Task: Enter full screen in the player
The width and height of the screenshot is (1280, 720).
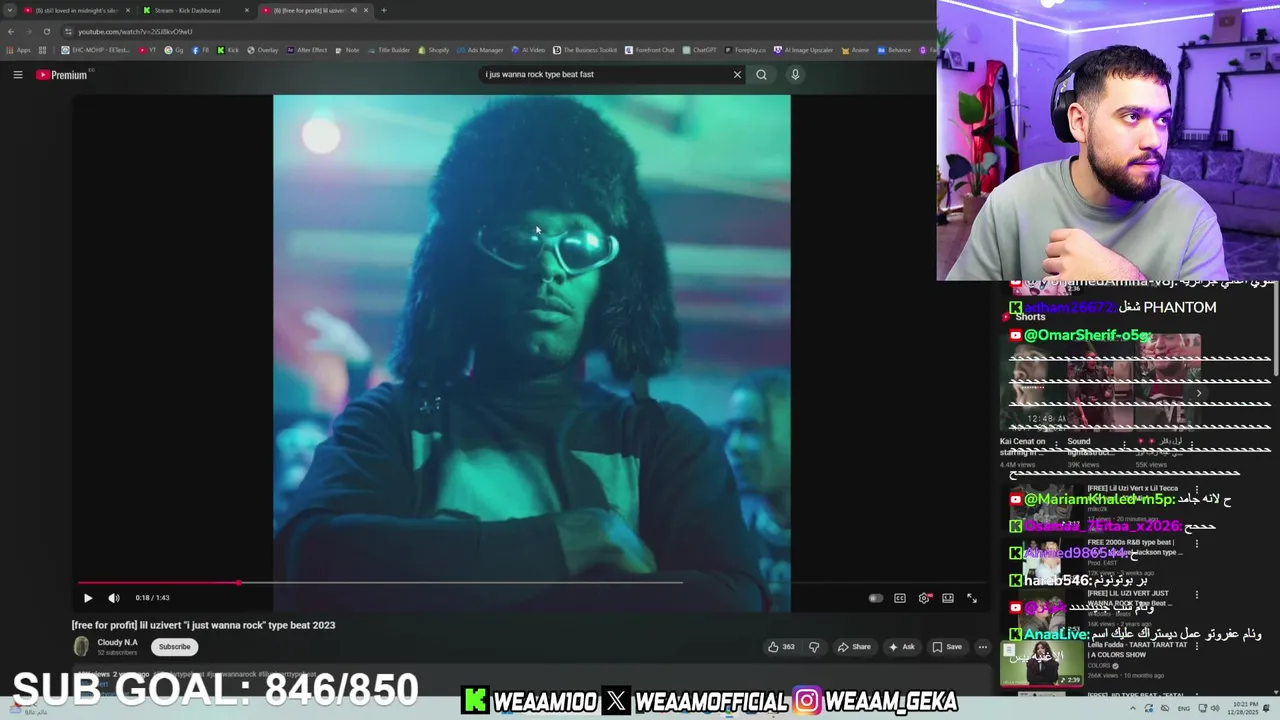Action: (972, 598)
